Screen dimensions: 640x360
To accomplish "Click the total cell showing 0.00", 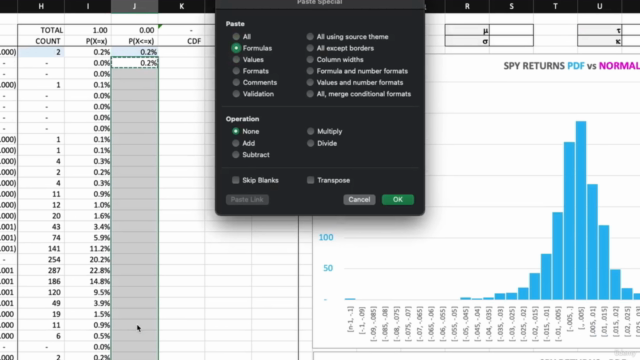I will tap(135, 30).
